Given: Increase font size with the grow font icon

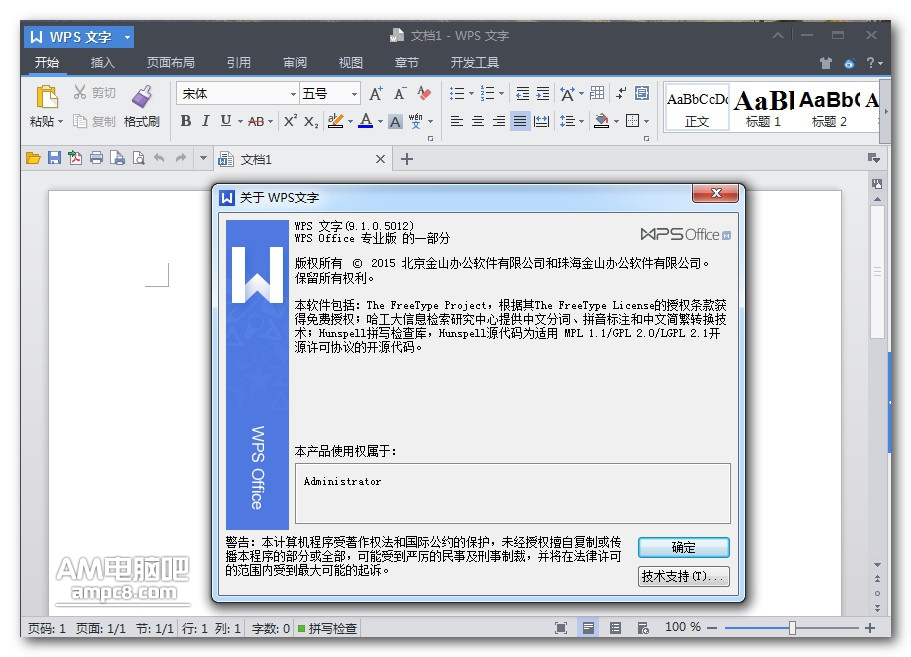Looking at the screenshot, I should pyautogui.click(x=376, y=93).
